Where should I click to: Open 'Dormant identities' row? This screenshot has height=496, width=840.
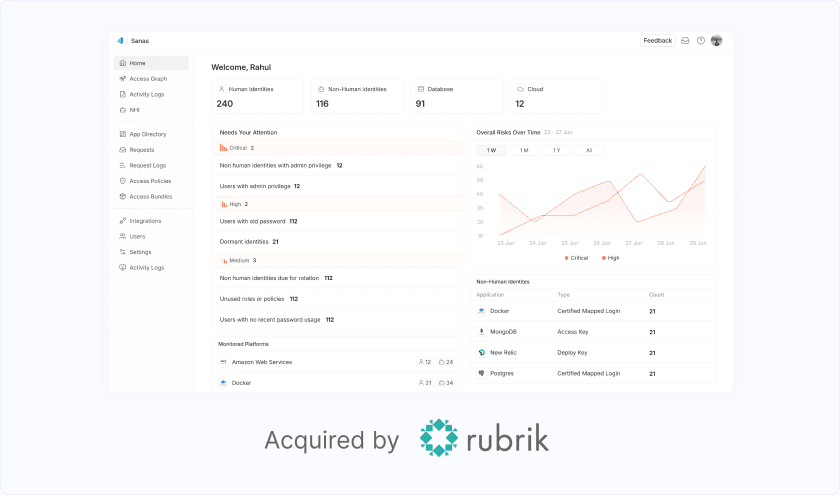pyautogui.click(x=337, y=242)
